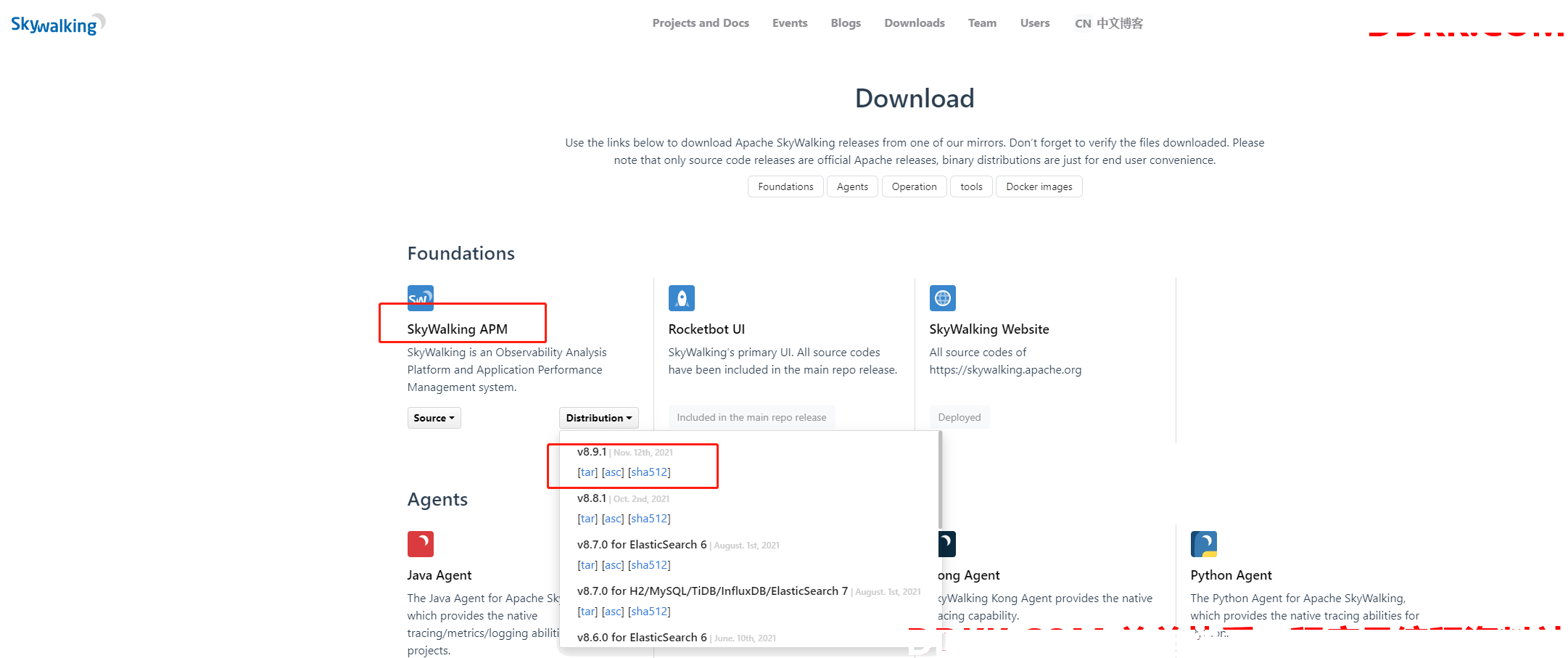
Task: Open v8.8.1 sha512 link
Action: pyautogui.click(x=649, y=519)
